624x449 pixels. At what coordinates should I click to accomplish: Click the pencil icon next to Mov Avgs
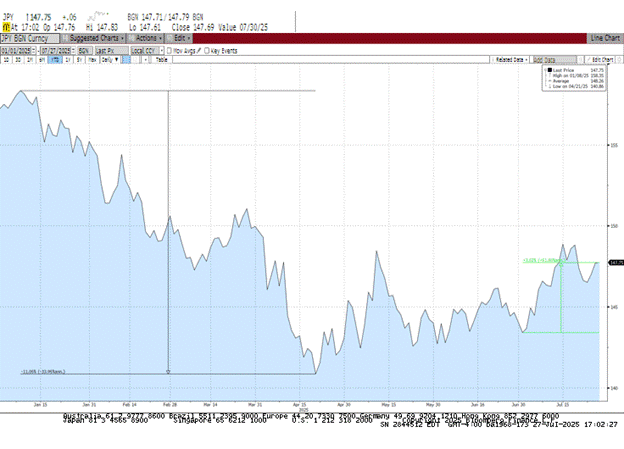point(199,50)
